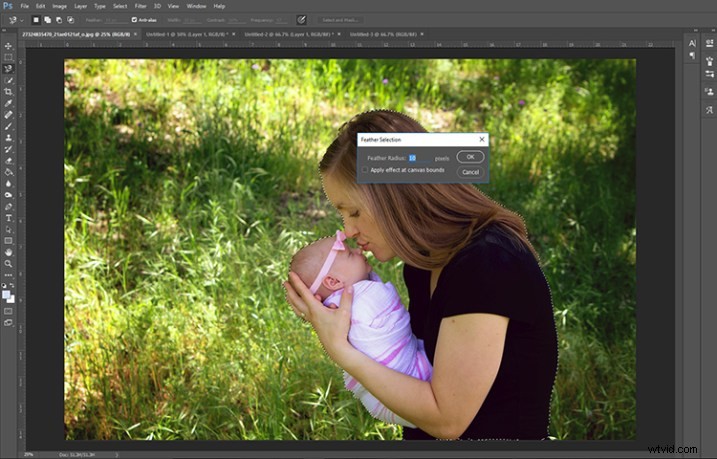Open the Help menu
This screenshot has width=717, height=459.
pos(219,6)
